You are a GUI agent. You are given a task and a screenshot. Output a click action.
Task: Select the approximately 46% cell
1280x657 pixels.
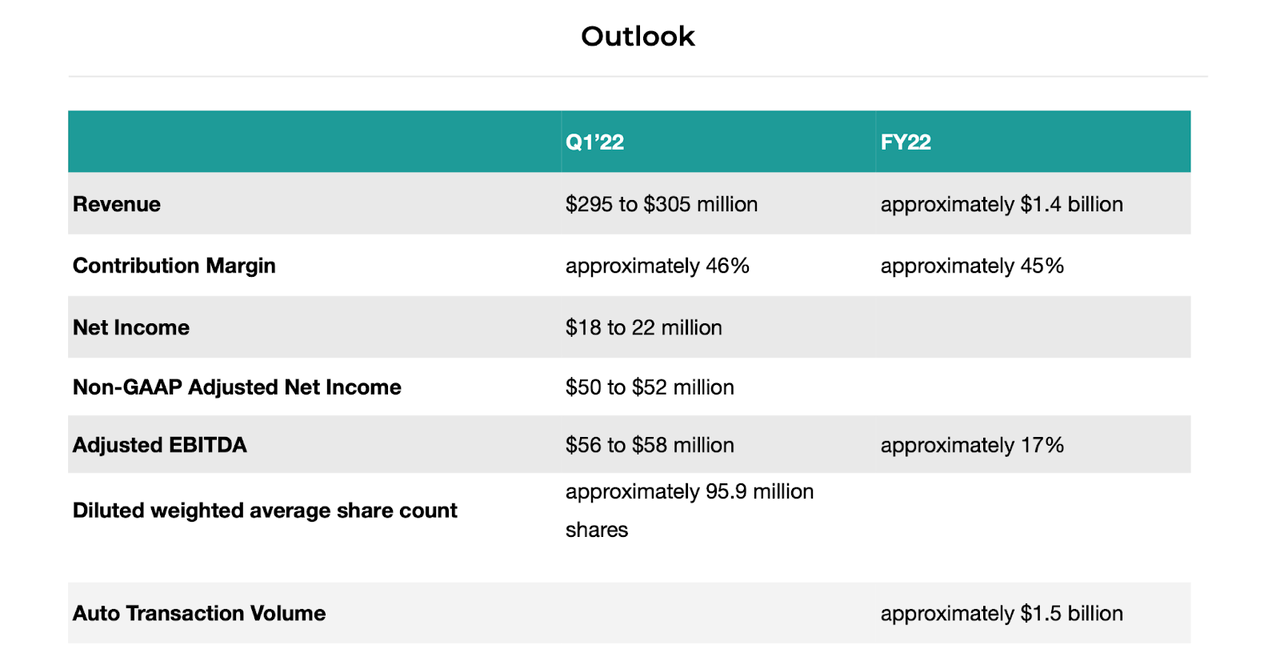pos(657,266)
